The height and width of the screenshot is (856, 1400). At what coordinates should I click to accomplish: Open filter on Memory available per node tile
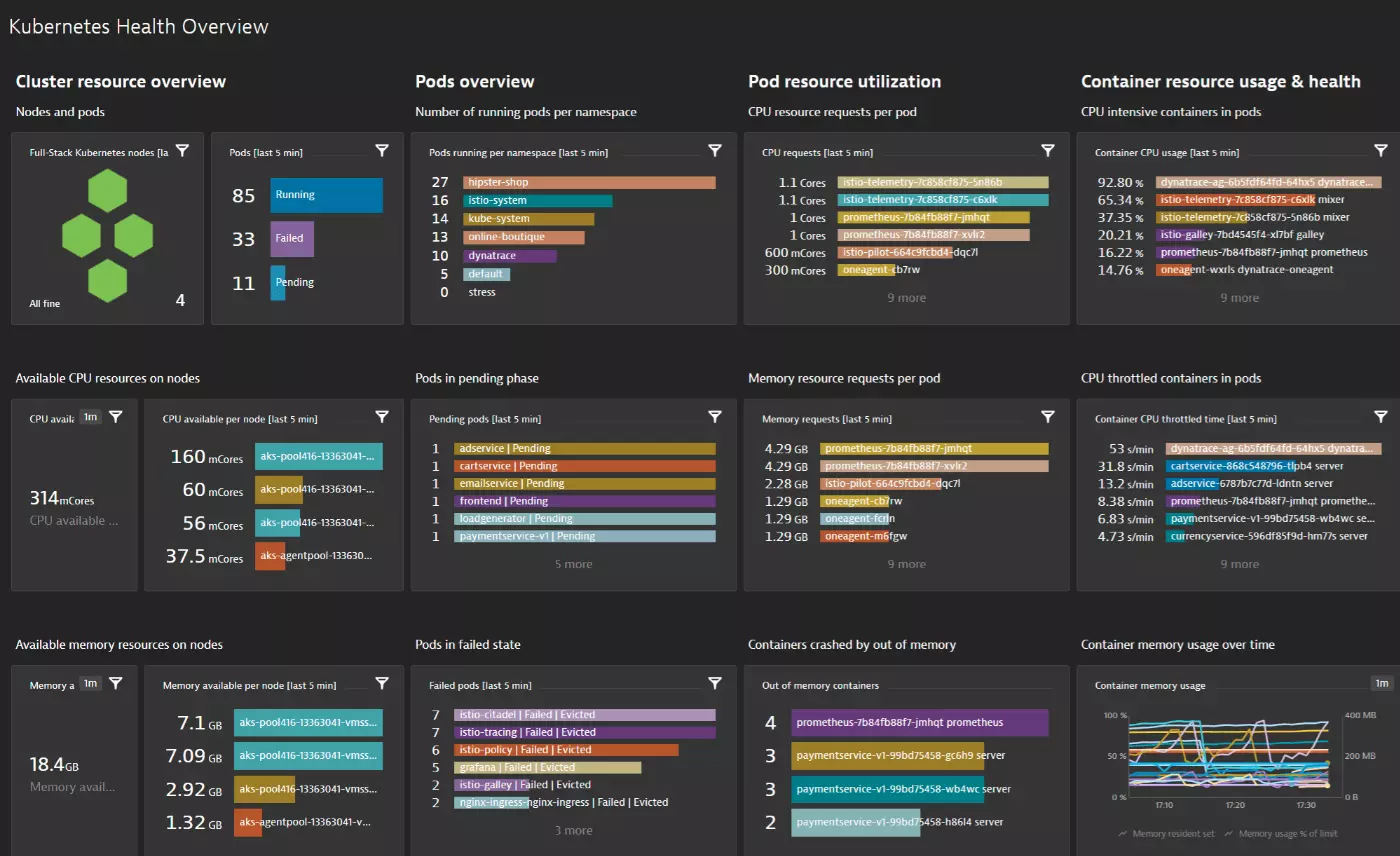pos(382,684)
